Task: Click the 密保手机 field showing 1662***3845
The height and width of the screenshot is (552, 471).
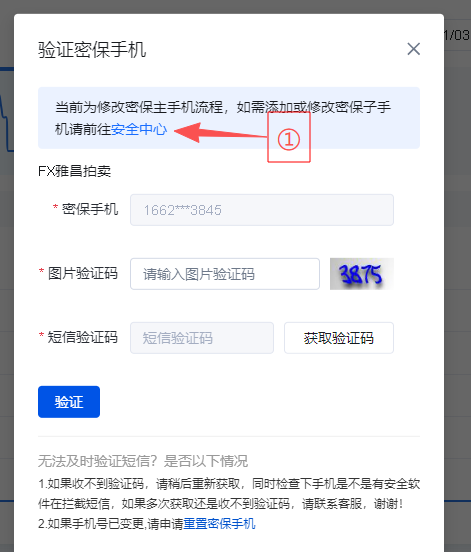Action: click(x=262, y=210)
